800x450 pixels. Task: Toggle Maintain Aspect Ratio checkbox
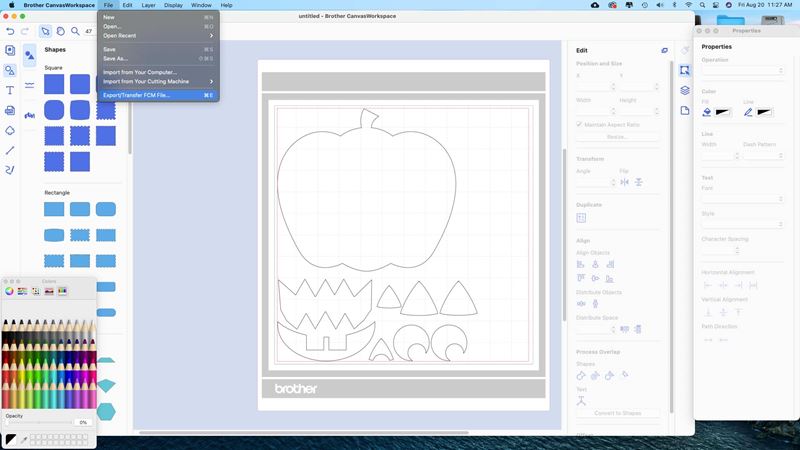tap(579, 124)
